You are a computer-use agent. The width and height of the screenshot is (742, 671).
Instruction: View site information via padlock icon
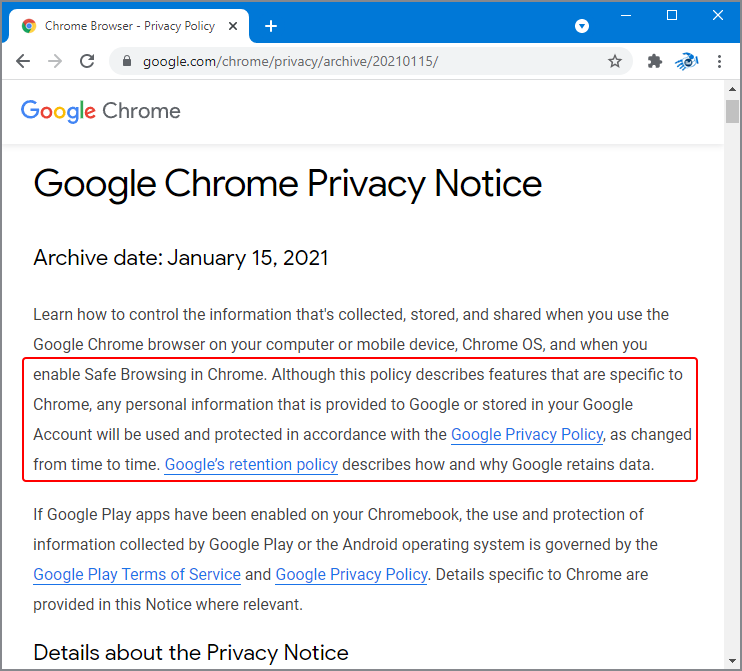[126, 61]
